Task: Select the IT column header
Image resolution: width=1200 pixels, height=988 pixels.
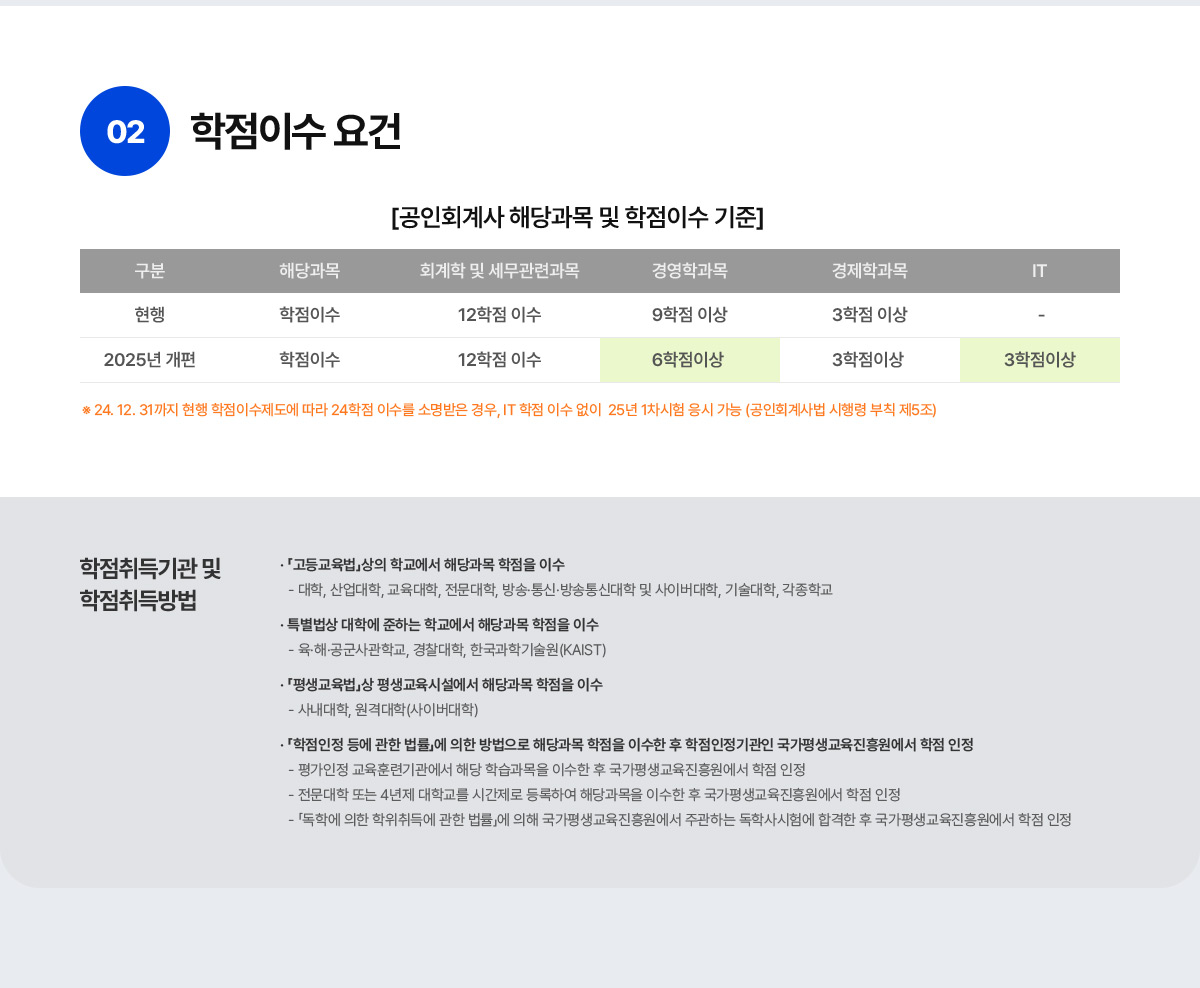Action: pyautogui.click(x=1039, y=271)
